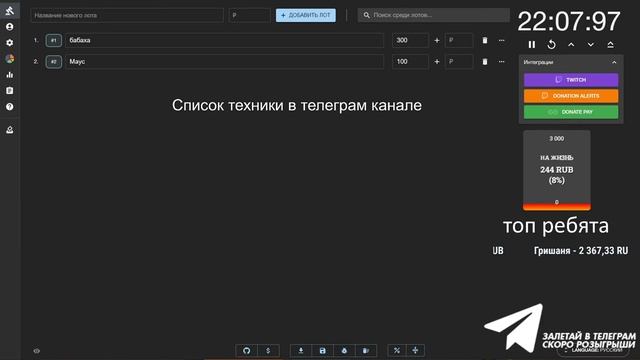Image resolution: width=640 pixels, height=360 pixels.
Task: Pause the auction timer
Action: tap(531, 44)
